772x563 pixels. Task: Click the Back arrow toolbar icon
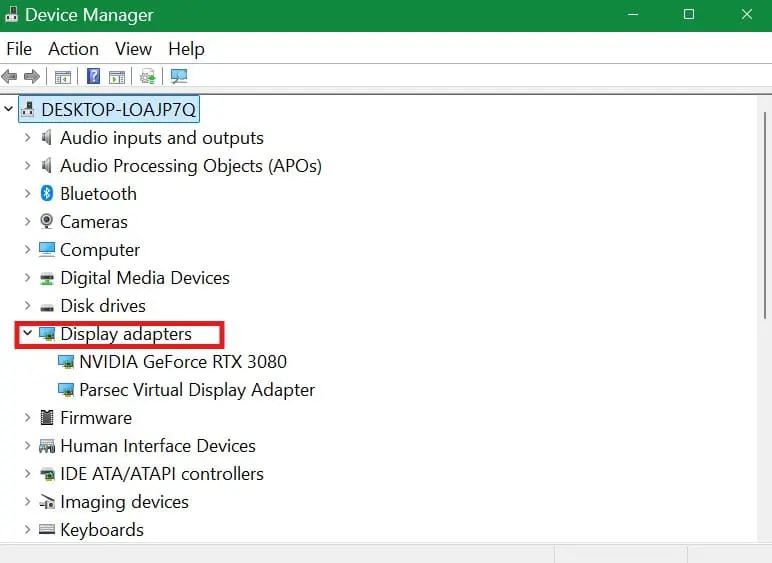point(9,76)
